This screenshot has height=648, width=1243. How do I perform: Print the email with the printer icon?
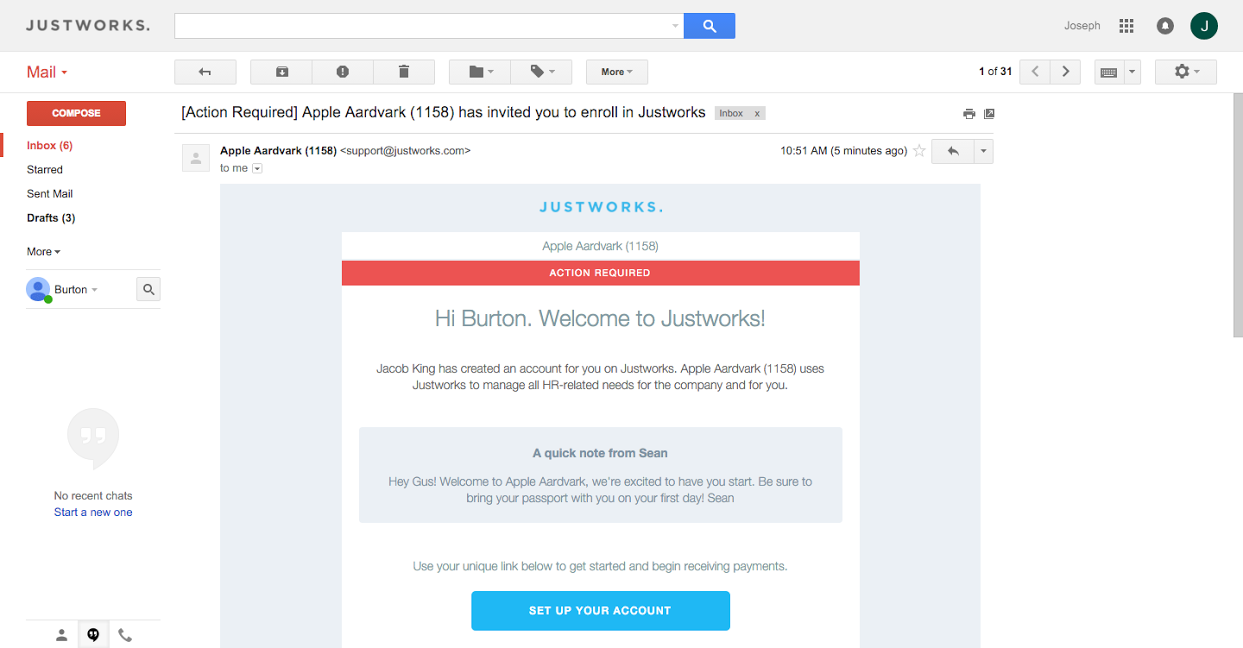(969, 114)
